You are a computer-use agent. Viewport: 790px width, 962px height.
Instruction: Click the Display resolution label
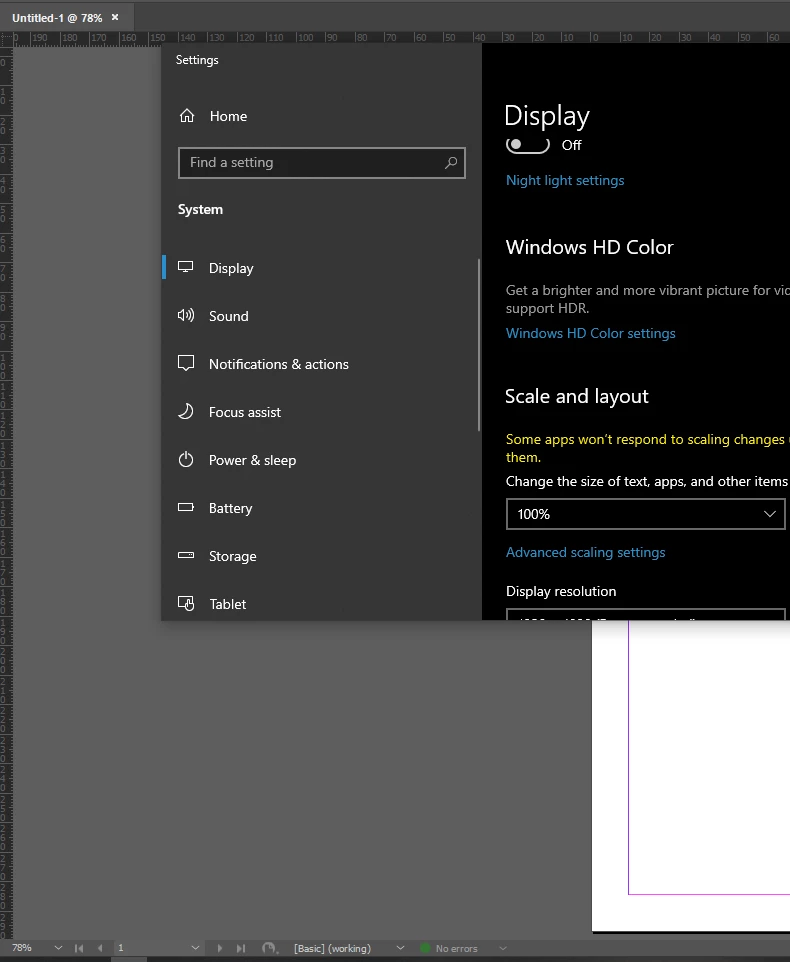pyautogui.click(x=561, y=591)
